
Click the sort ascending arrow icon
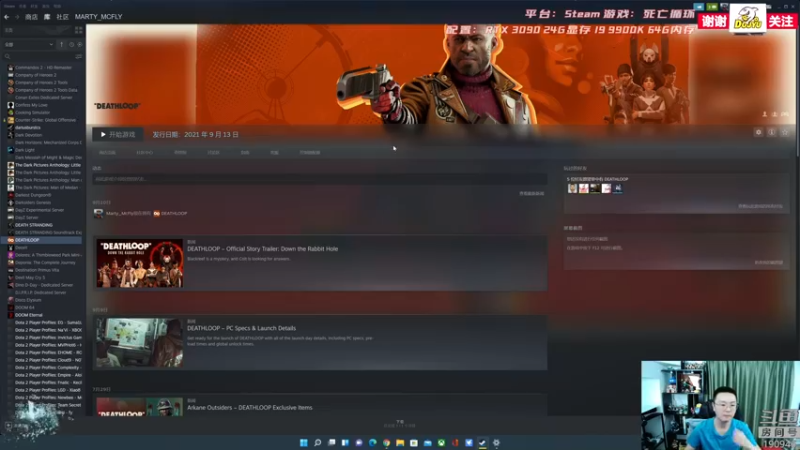coord(62,44)
